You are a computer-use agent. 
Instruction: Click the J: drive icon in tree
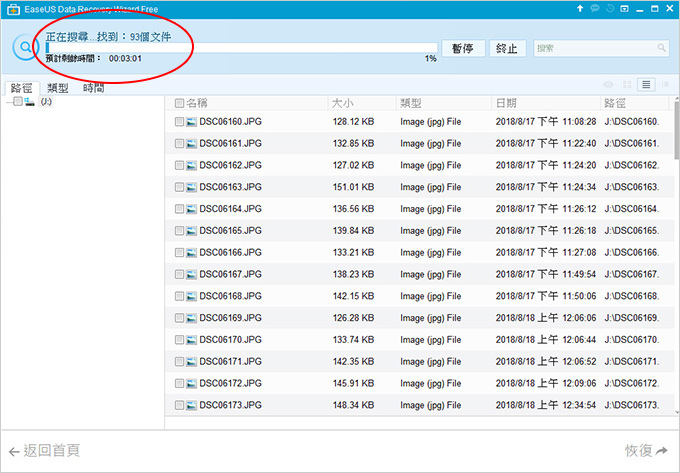click(x=29, y=102)
